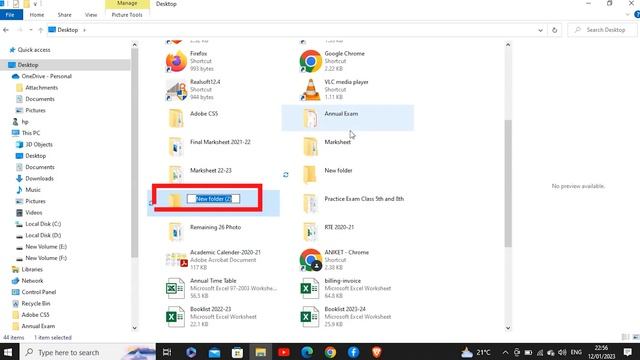640x360 pixels.
Task: Select the Google Chrome shortcut icon
Action: coord(311,61)
